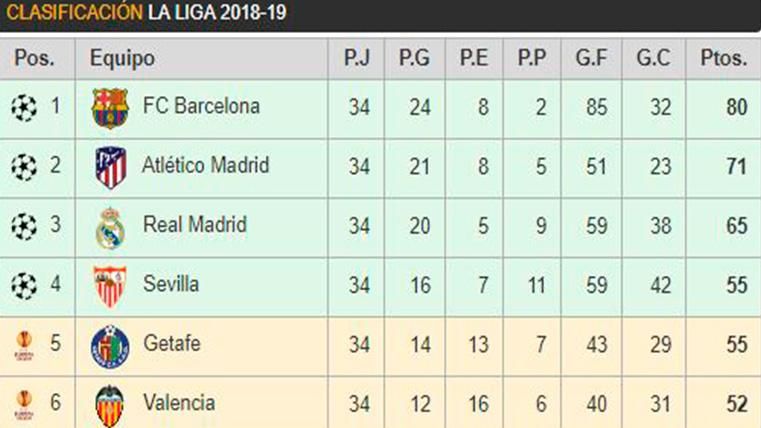Click the P.J column header

click(357, 58)
